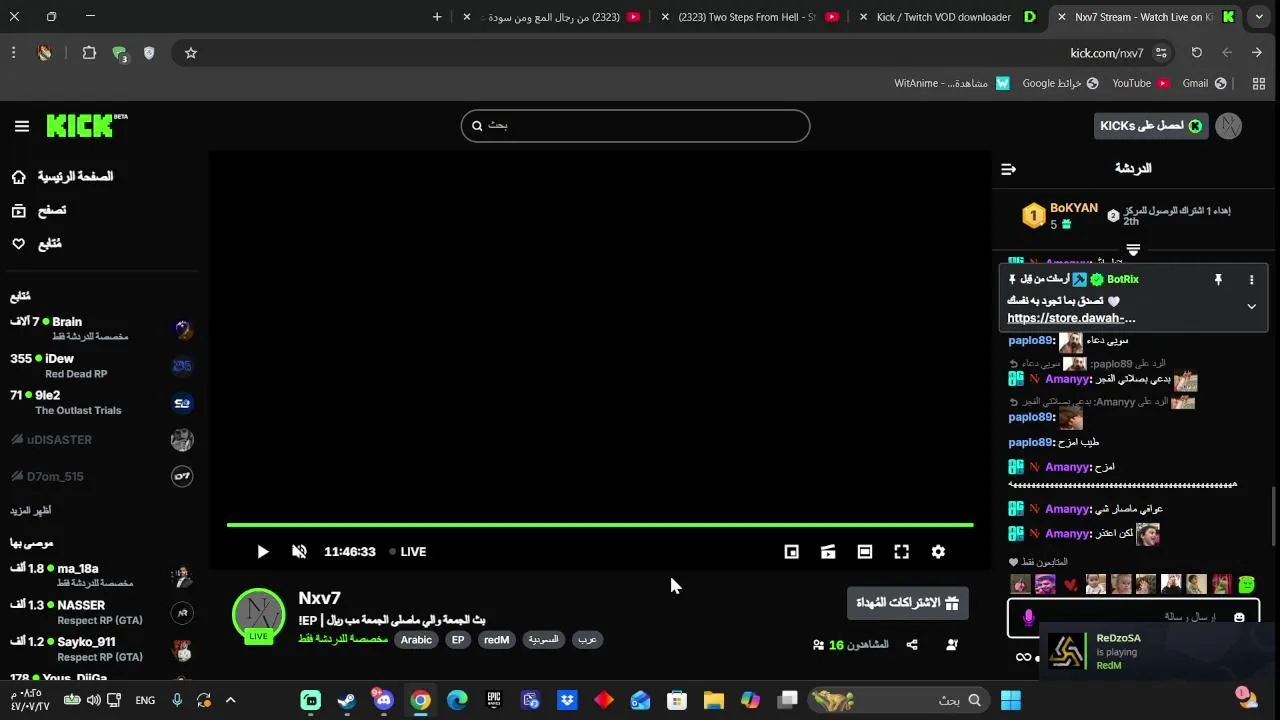Open the Brain followed channel

(100, 329)
